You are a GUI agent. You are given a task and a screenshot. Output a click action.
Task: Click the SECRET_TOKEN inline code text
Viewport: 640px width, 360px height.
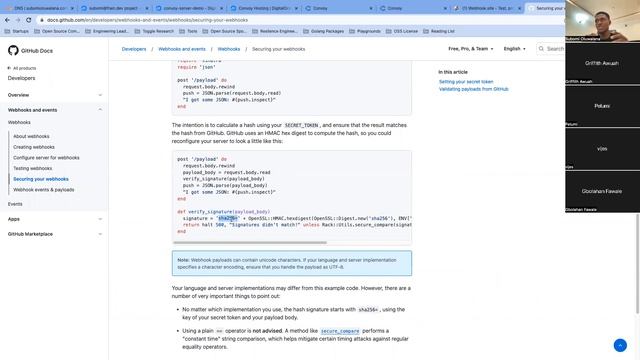[x=301, y=125]
